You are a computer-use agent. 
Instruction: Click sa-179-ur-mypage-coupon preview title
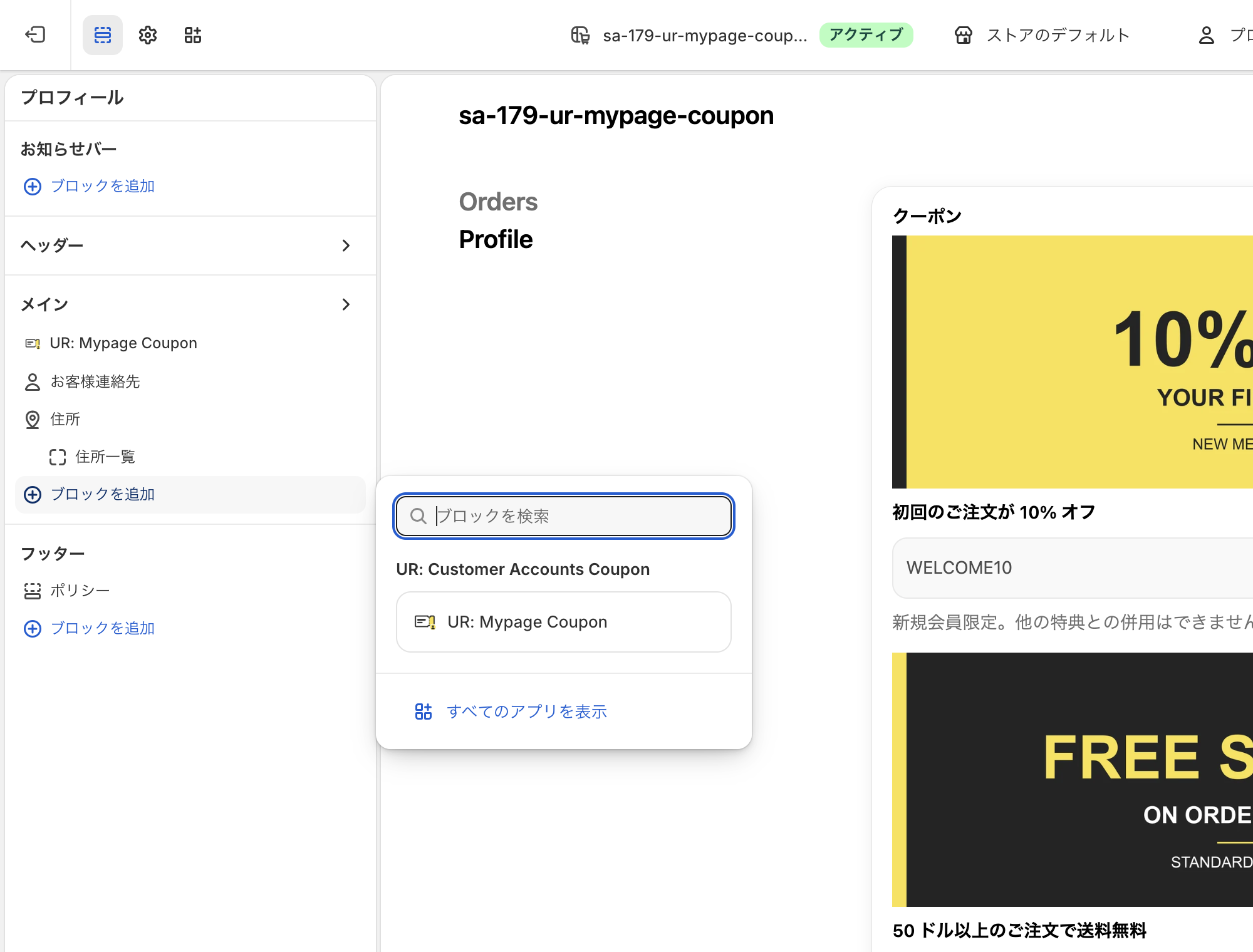point(616,116)
